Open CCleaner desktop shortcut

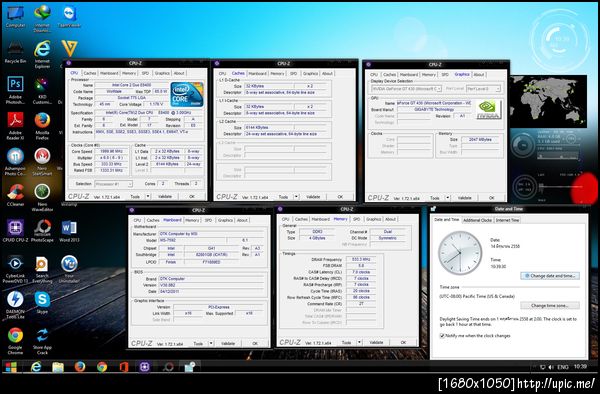click(15, 195)
